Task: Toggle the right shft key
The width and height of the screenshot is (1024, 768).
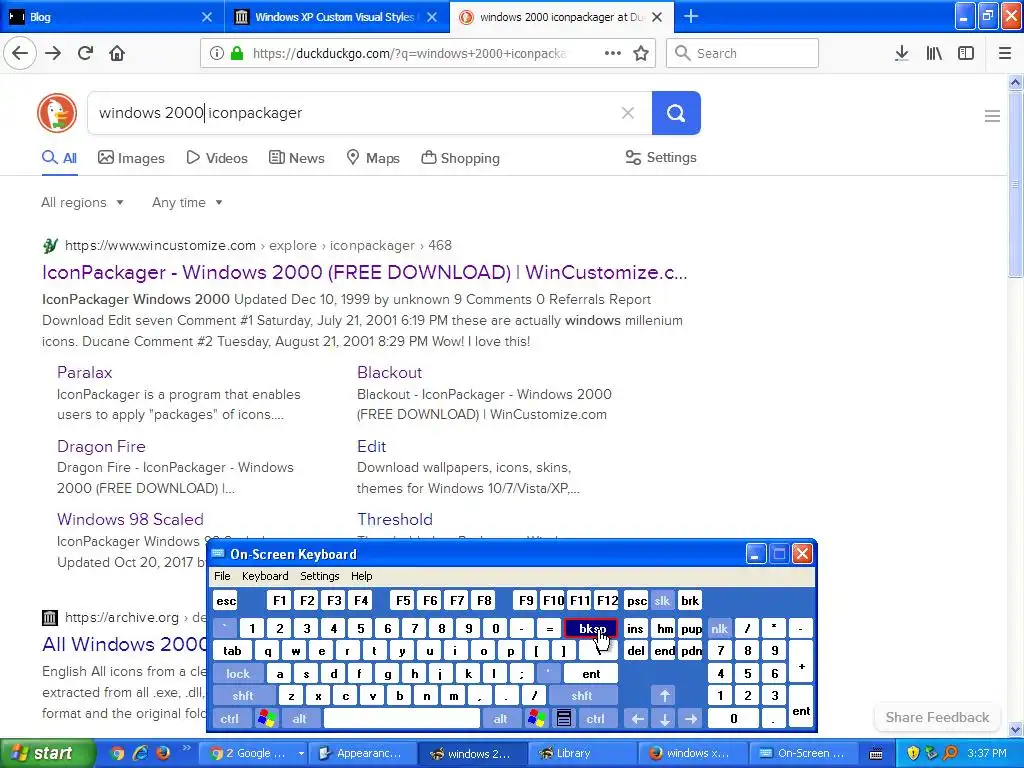Action: [x=581, y=696]
